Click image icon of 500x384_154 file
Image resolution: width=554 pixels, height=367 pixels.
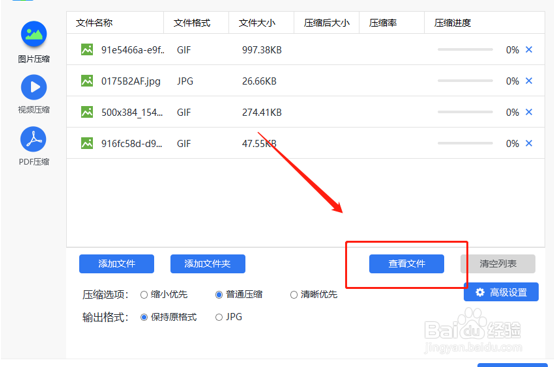coord(87,112)
